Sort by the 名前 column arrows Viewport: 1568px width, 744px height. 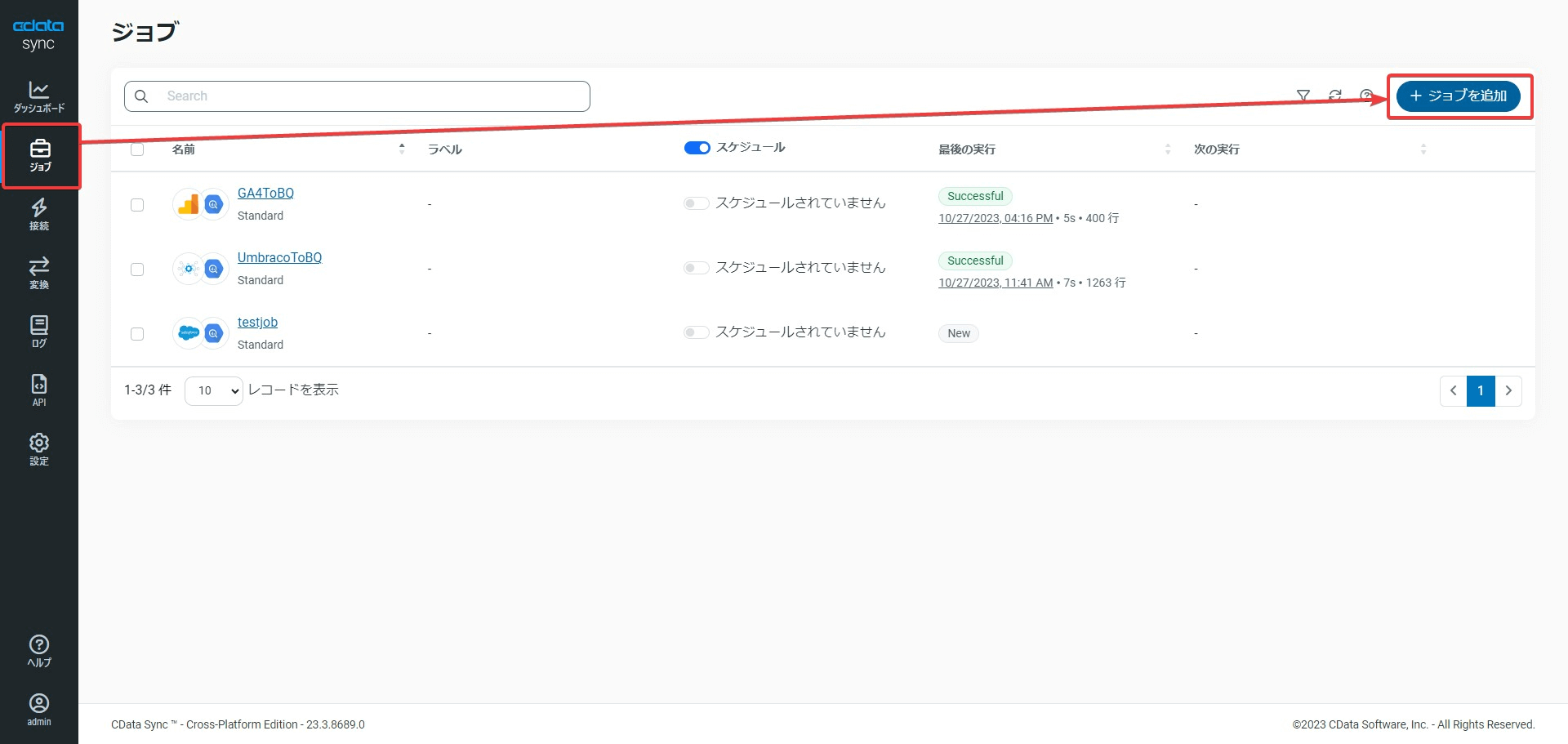point(402,149)
